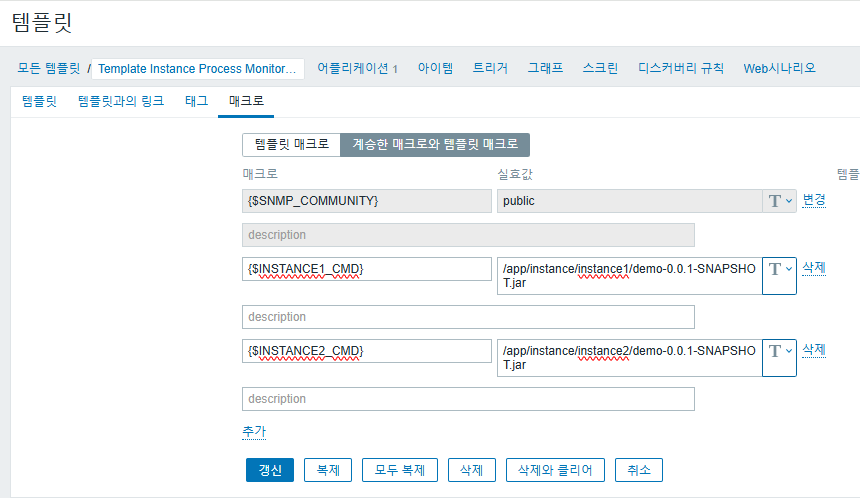
Task: Go to Web시나리오 section
Action: 779,69
